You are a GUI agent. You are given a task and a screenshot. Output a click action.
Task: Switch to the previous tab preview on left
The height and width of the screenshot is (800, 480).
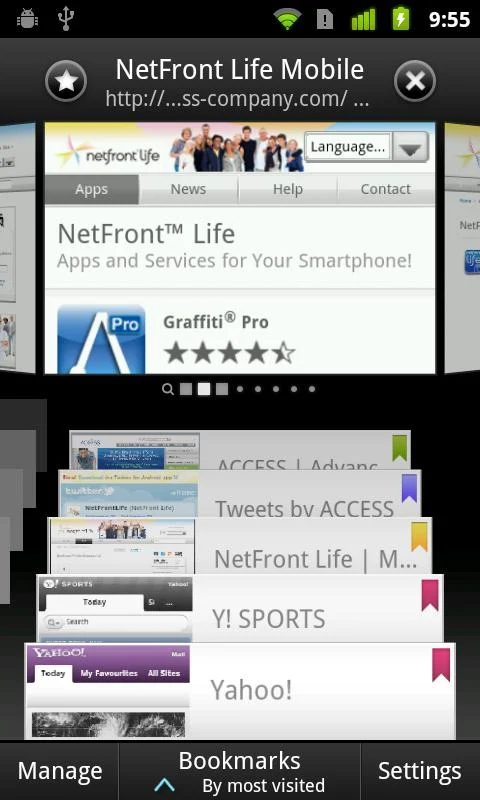[x=17, y=248]
